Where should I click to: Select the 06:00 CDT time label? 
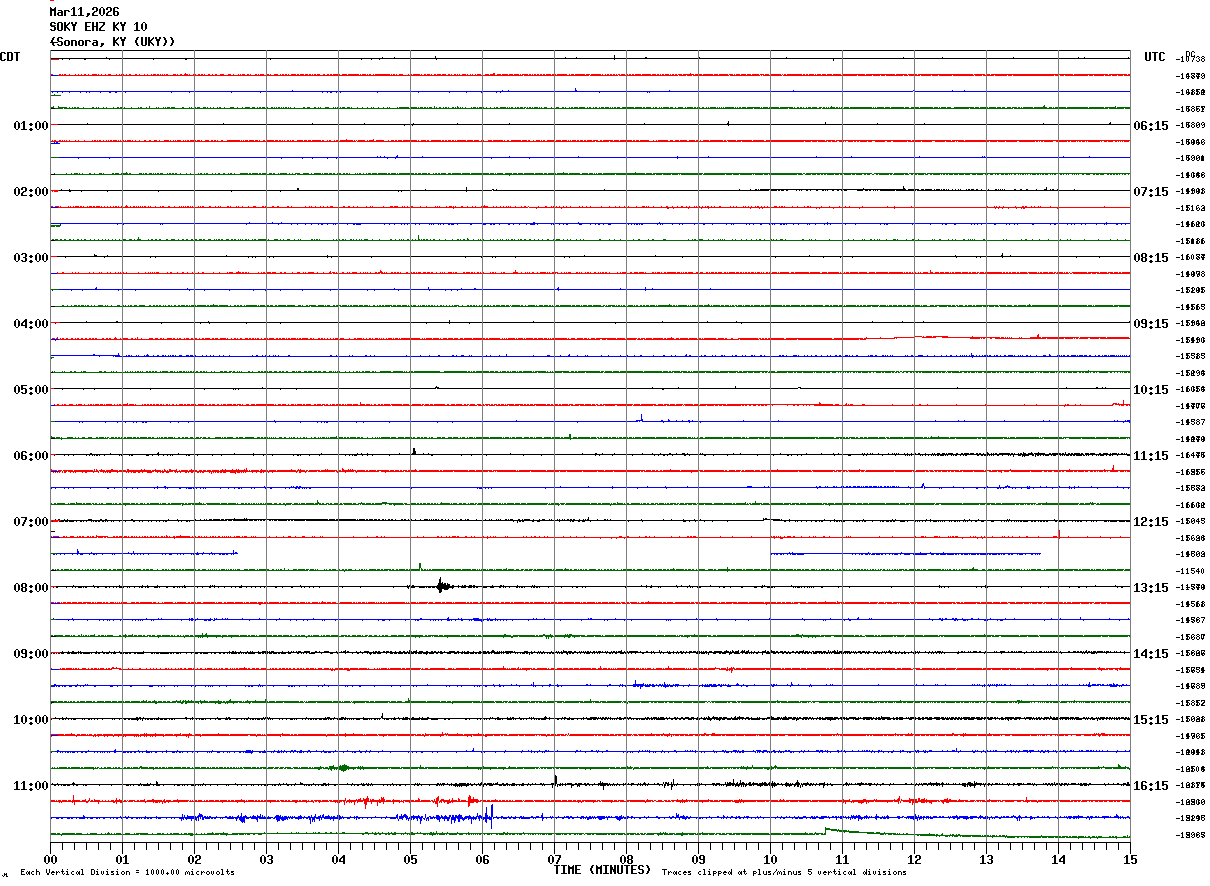[x=31, y=455]
